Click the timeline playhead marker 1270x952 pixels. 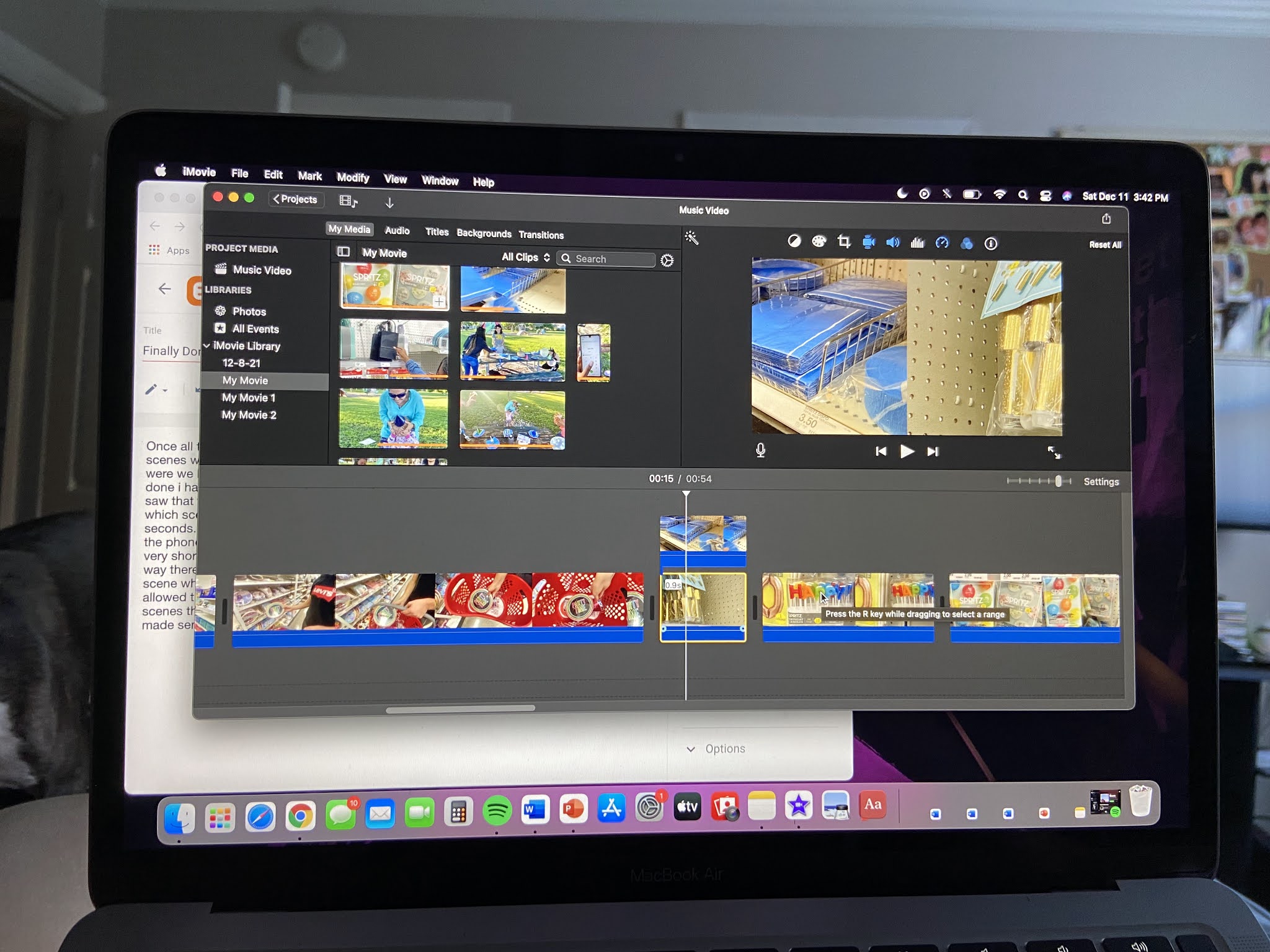click(x=686, y=495)
